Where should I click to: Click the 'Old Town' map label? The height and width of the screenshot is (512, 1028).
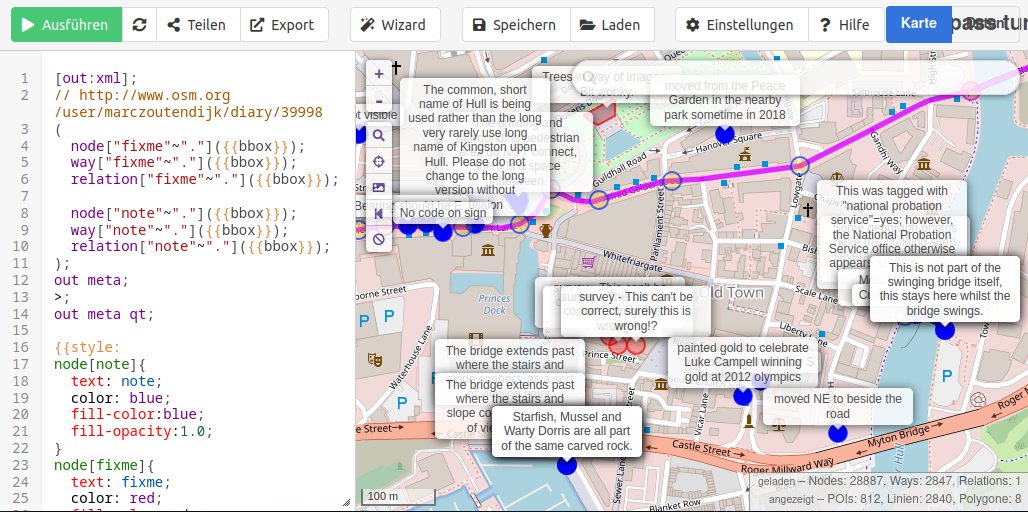(x=731, y=293)
